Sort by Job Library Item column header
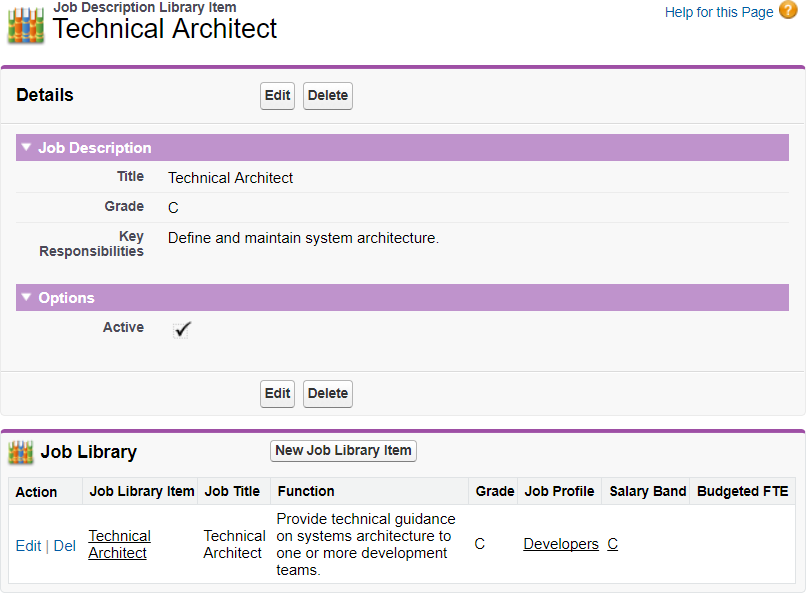Image resolution: width=806 pixels, height=593 pixels. 141,491
